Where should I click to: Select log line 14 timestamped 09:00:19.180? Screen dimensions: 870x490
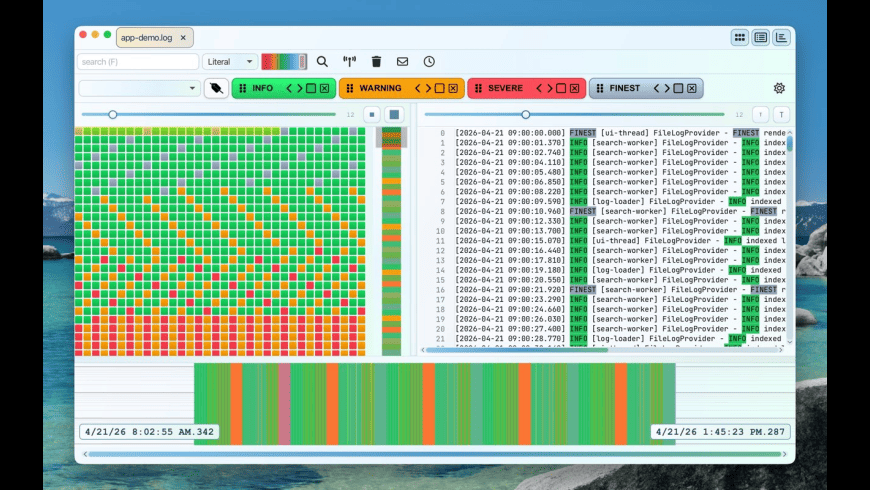coord(608,270)
